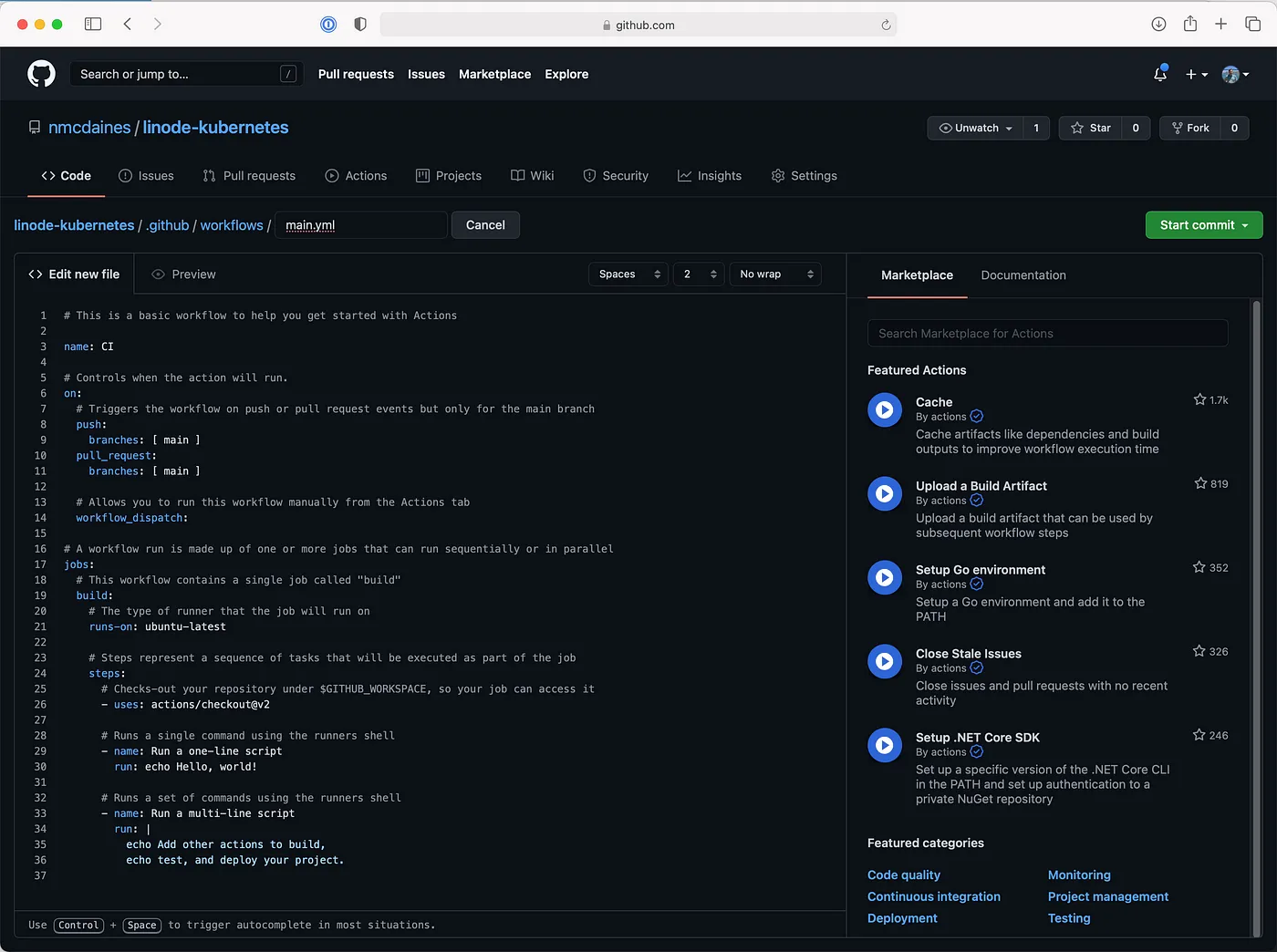
Task: Reload the page in address bar
Action: coord(885,26)
